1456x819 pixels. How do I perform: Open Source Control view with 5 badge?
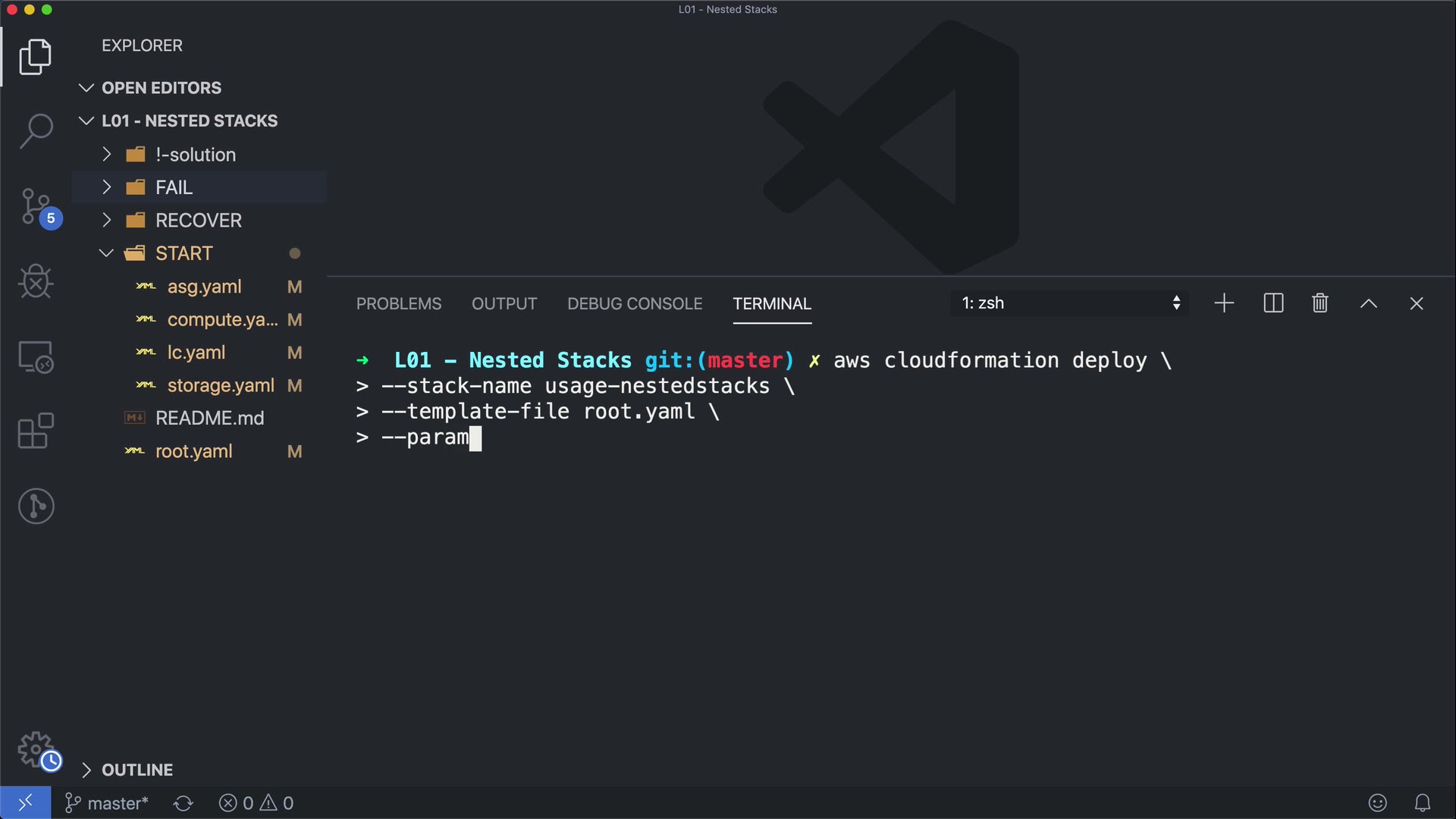click(x=36, y=206)
